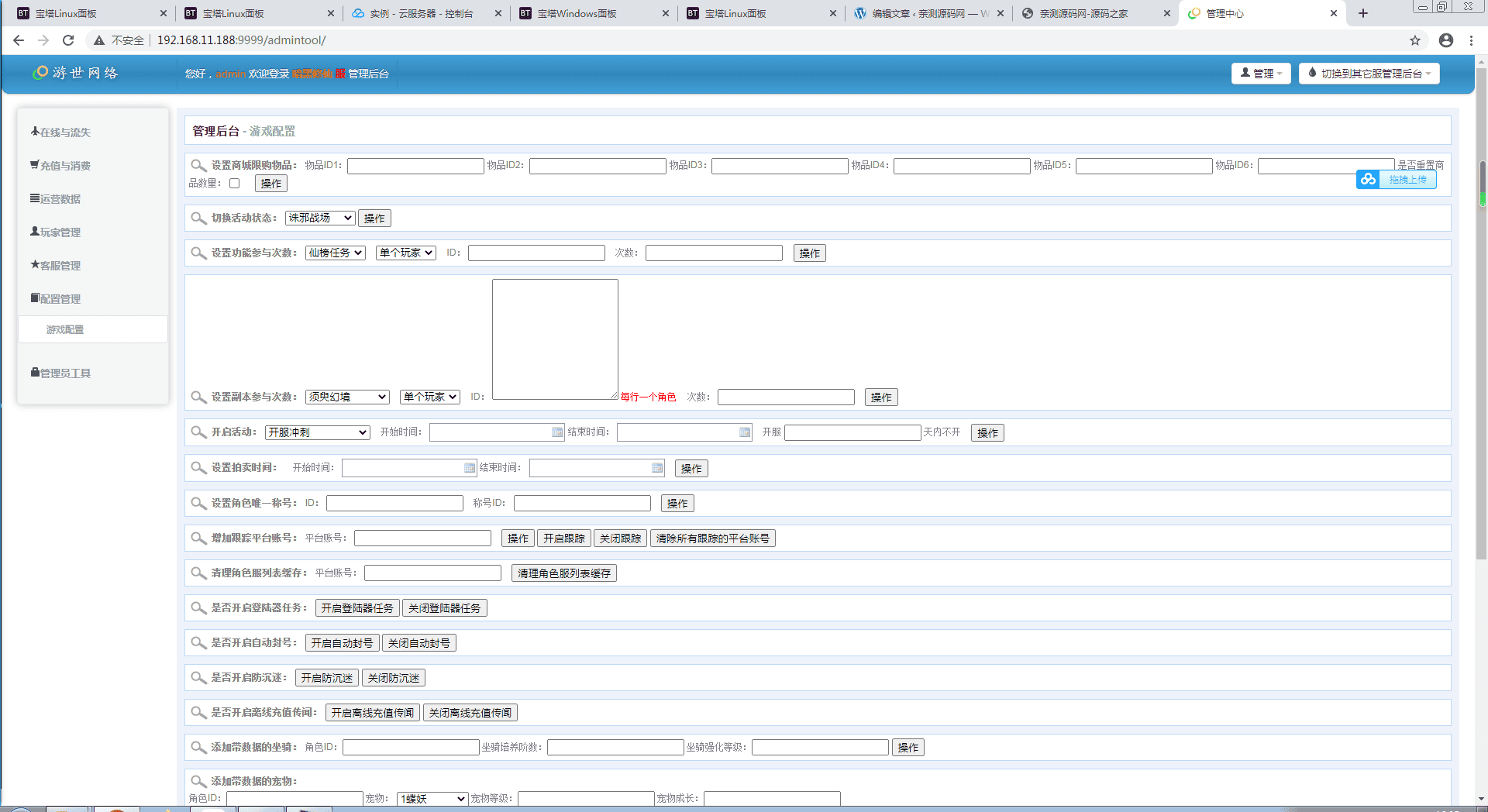The width and height of the screenshot is (1488, 812).
Task: Open 单个玩家 dropdown in 设置副本参与次数 row
Action: 430,397
